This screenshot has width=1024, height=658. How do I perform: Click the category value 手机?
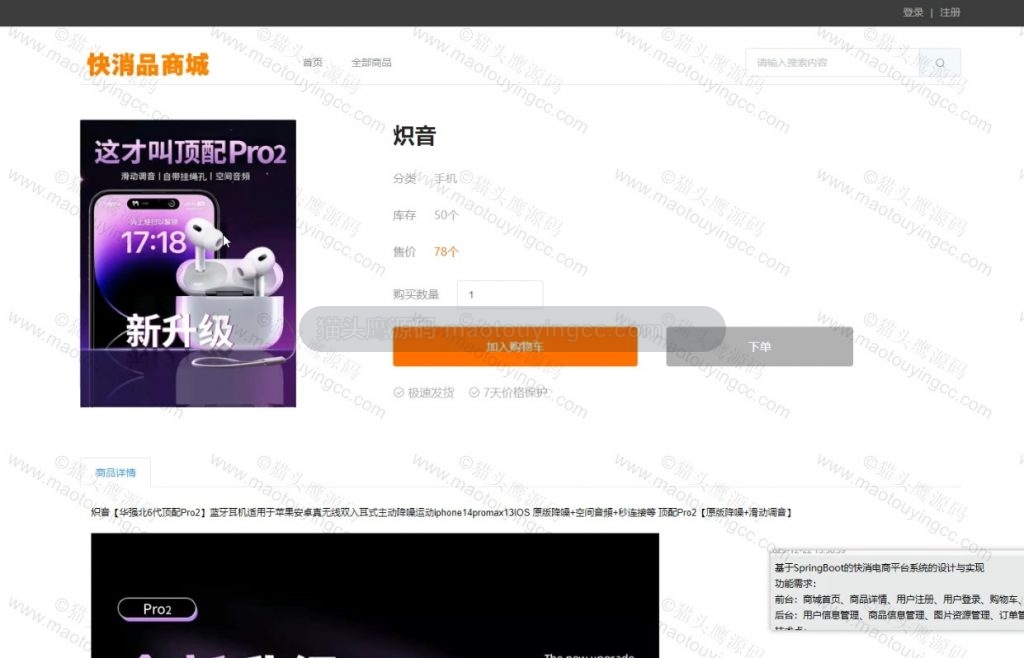[446, 178]
